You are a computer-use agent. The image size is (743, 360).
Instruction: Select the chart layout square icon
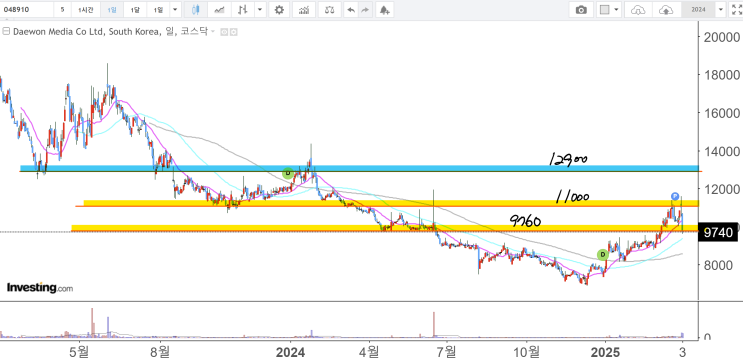[604, 9]
